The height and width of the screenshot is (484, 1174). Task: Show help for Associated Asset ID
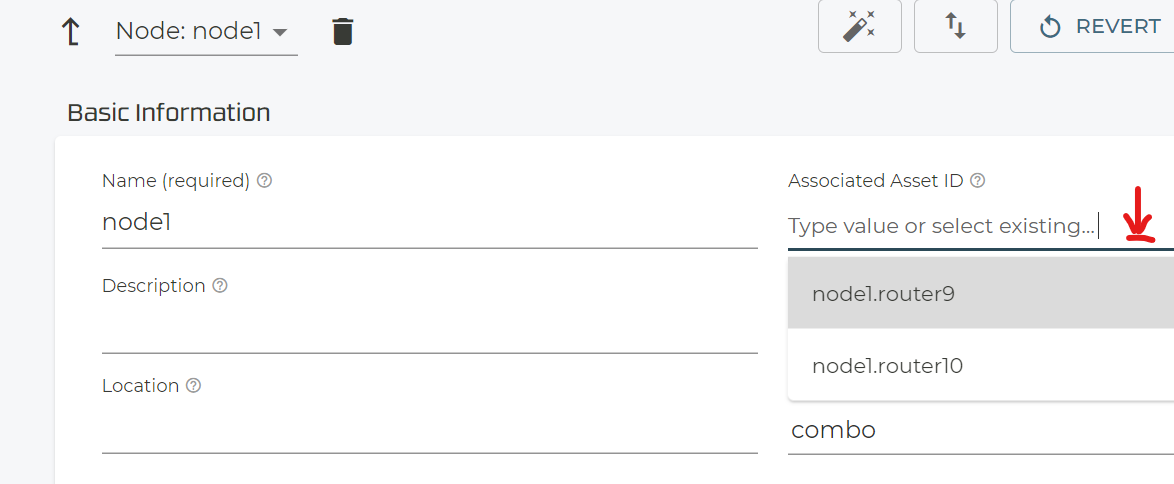978,181
